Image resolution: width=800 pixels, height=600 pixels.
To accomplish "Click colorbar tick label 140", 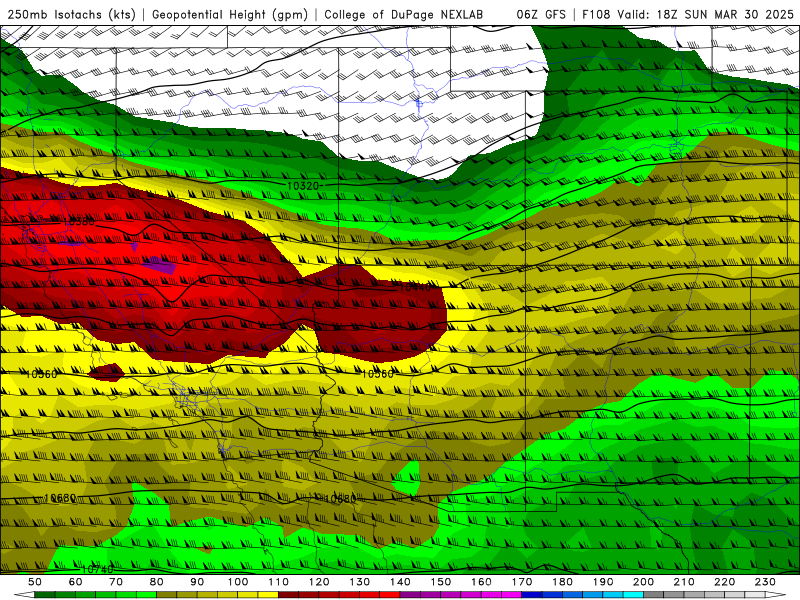I will coord(400,582).
